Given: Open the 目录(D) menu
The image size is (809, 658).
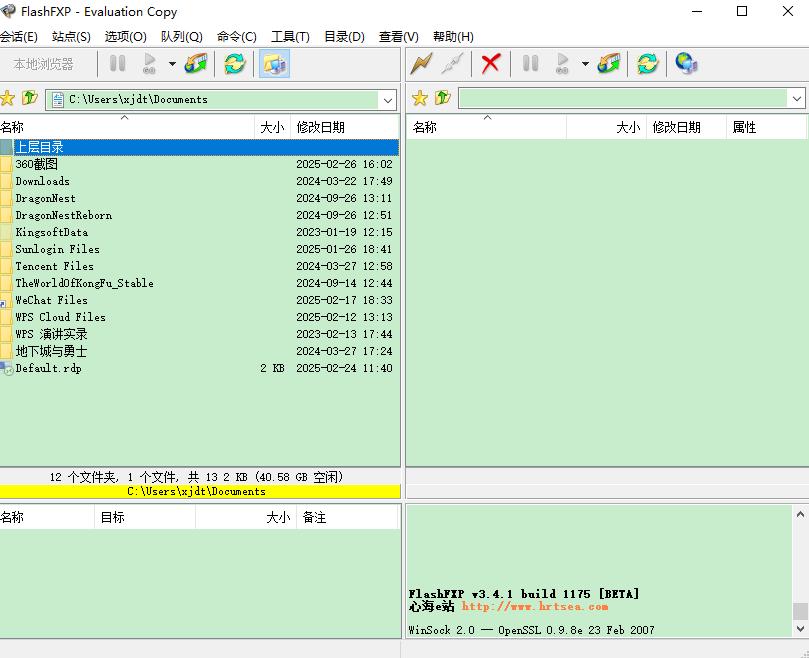Looking at the screenshot, I should [x=344, y=37].
